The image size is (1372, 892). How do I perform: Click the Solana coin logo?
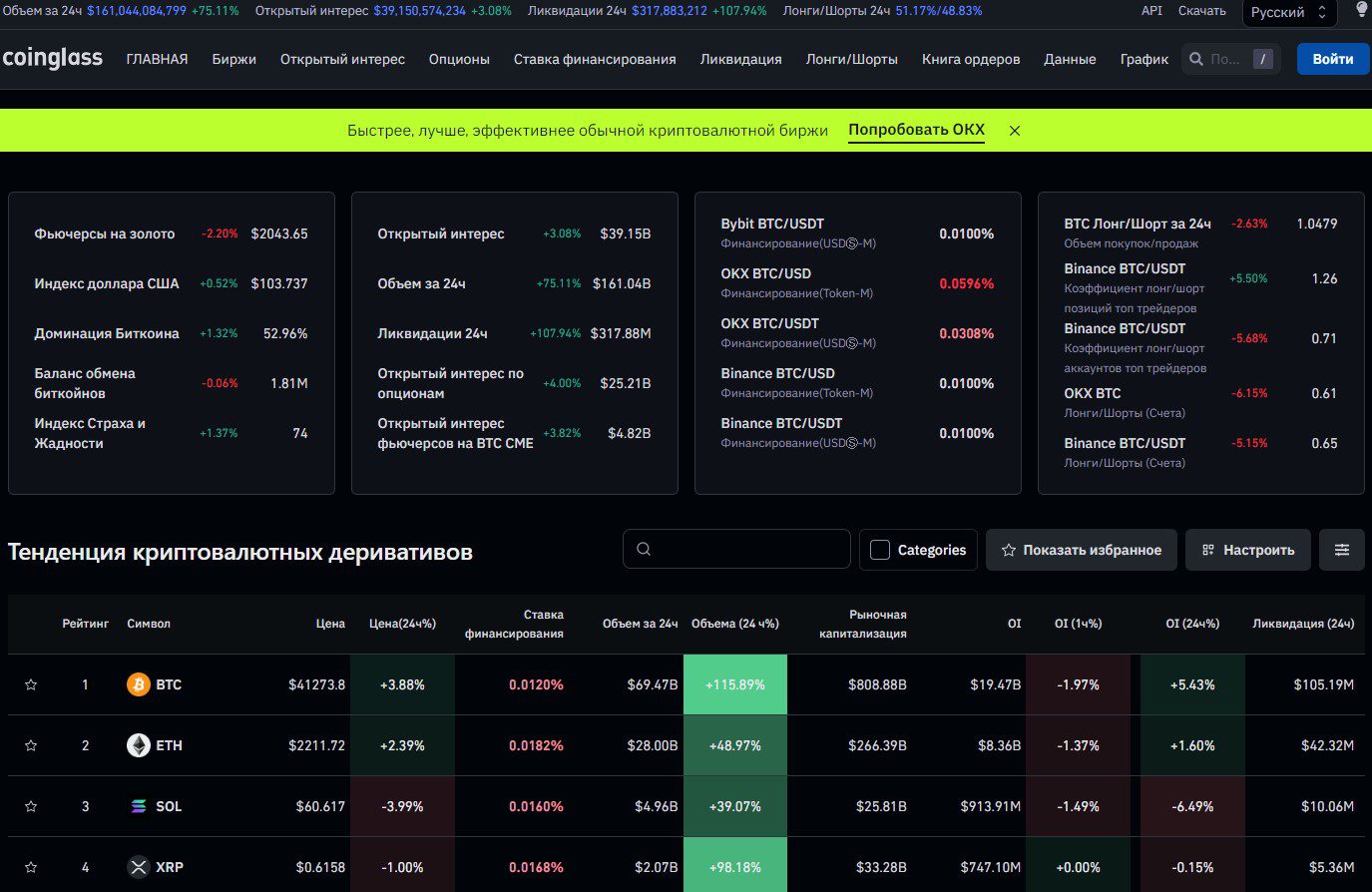click(x=138, y=806)
